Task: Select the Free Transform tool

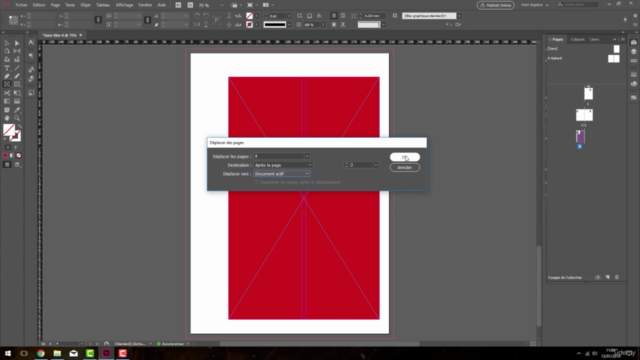Action: click(x=17, y=93)
